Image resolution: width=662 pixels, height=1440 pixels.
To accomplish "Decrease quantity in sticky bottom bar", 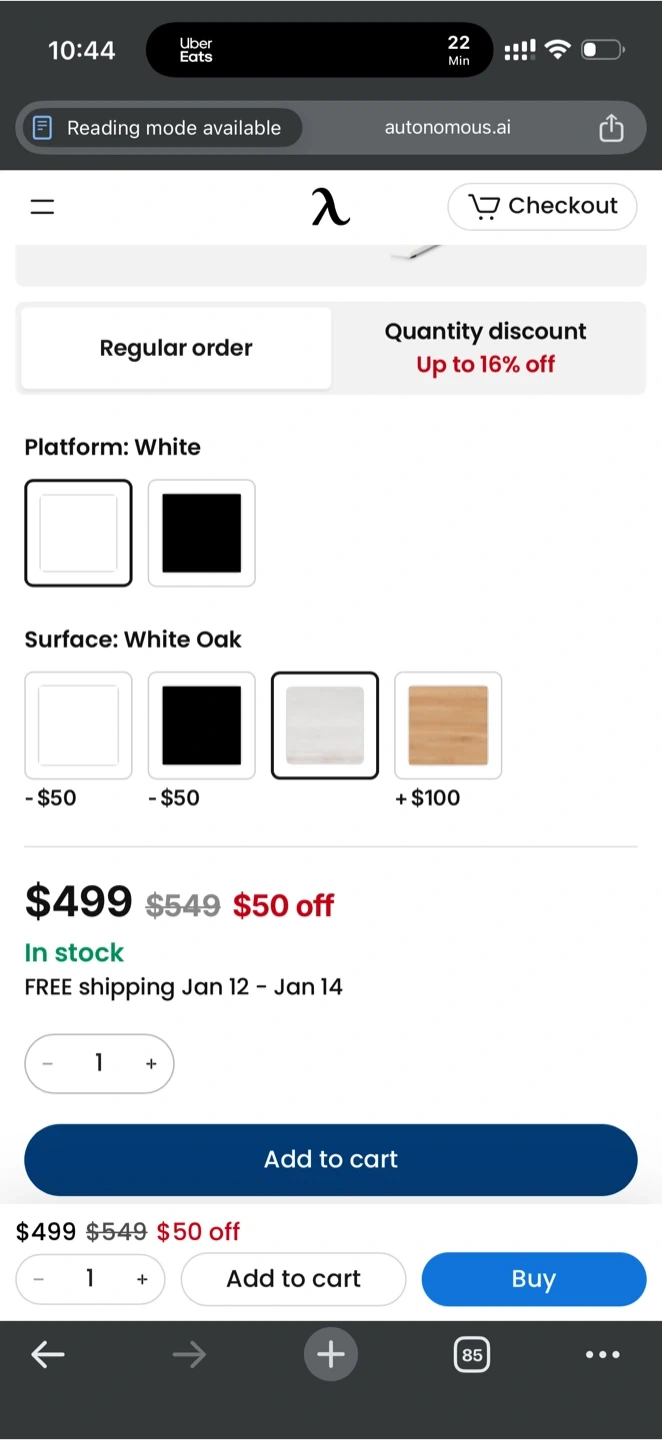I will 39,1279.
